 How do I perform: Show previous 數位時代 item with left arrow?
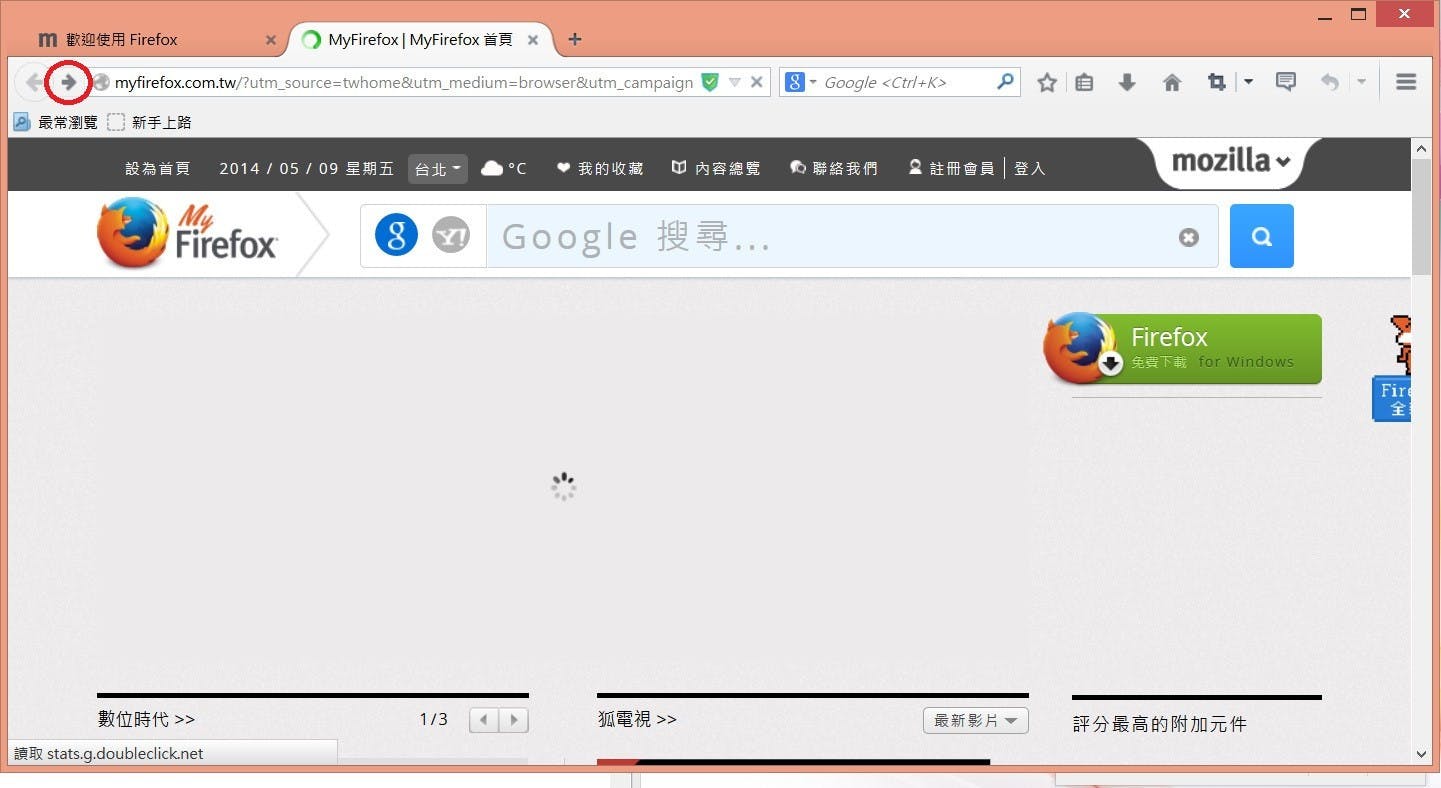click(484, 720)
